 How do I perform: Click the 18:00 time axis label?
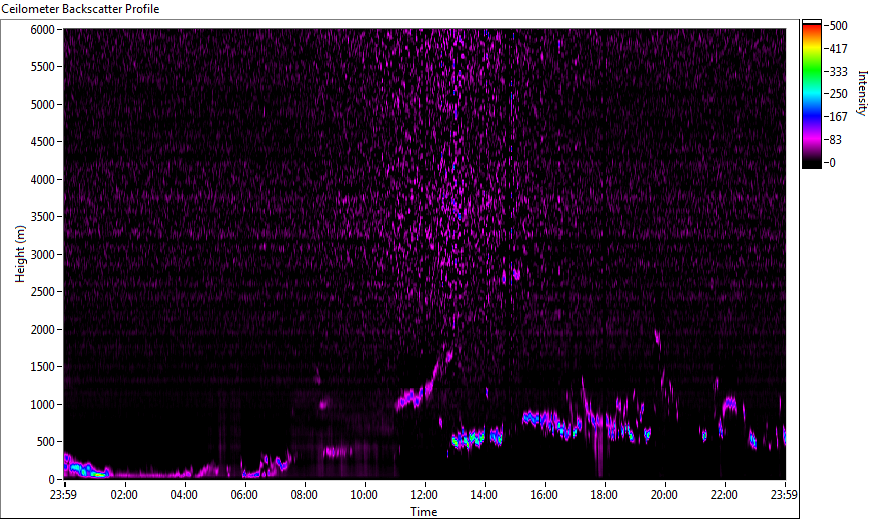(605, 495)
